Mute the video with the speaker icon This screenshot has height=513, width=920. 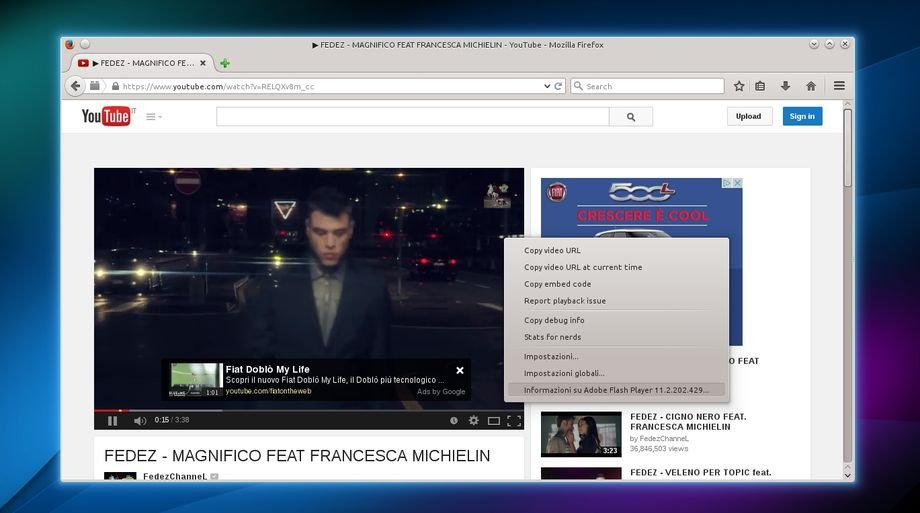[x=140, y=421]
